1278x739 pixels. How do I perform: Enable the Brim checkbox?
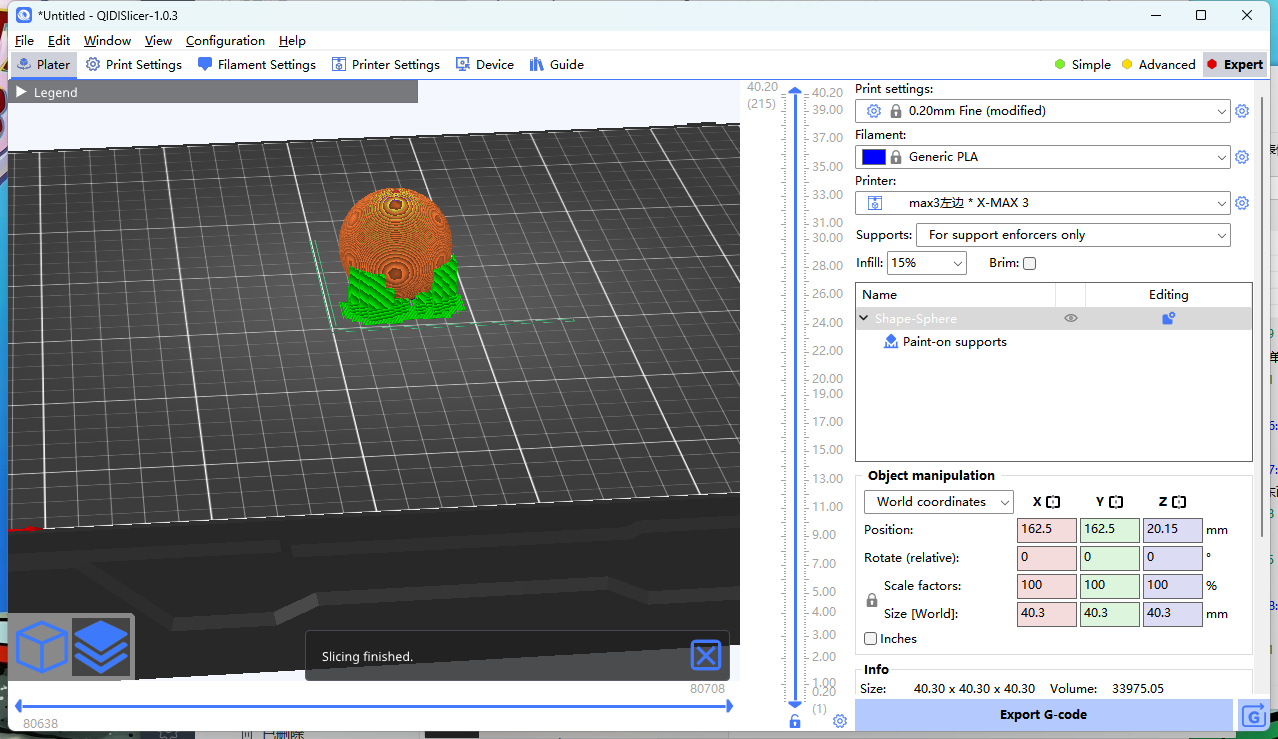point(1030,264)
